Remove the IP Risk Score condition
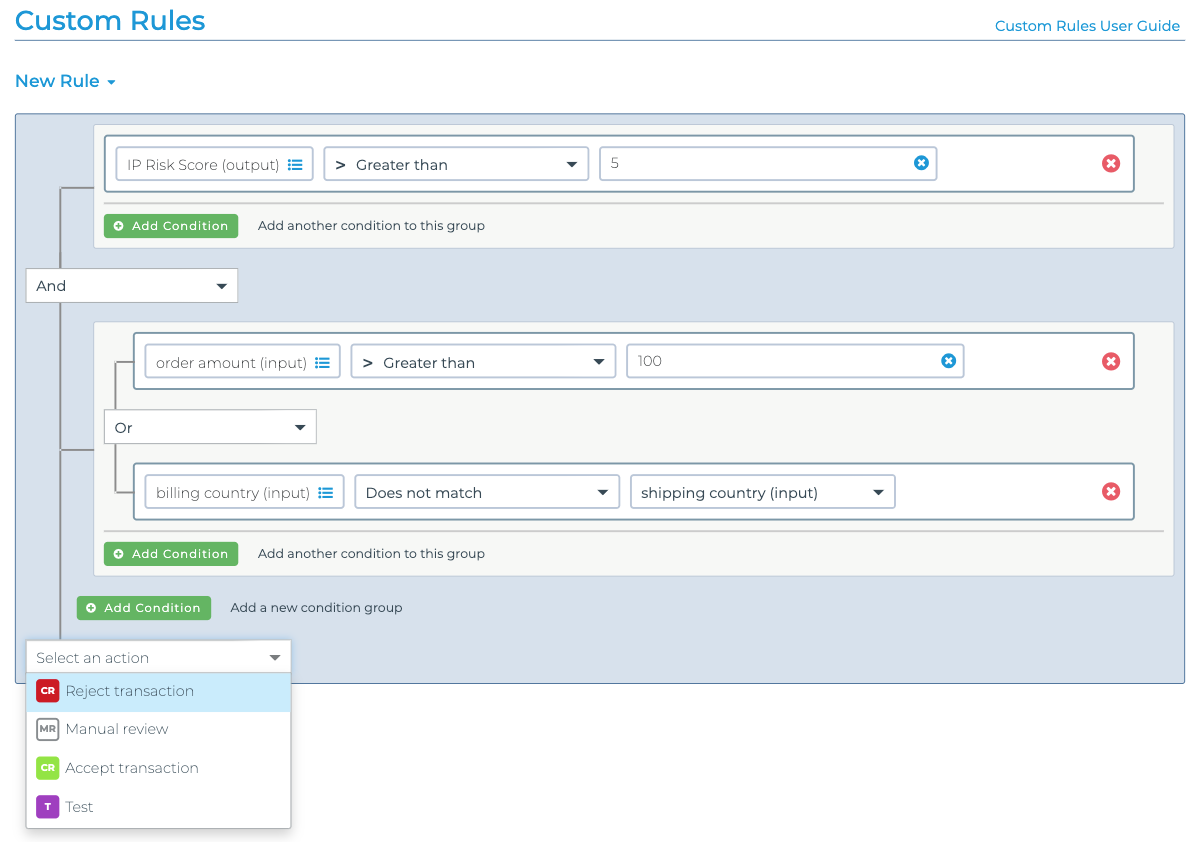Image resolution: width=1202 pixels, height=842 pixels. coord(1111,163)
